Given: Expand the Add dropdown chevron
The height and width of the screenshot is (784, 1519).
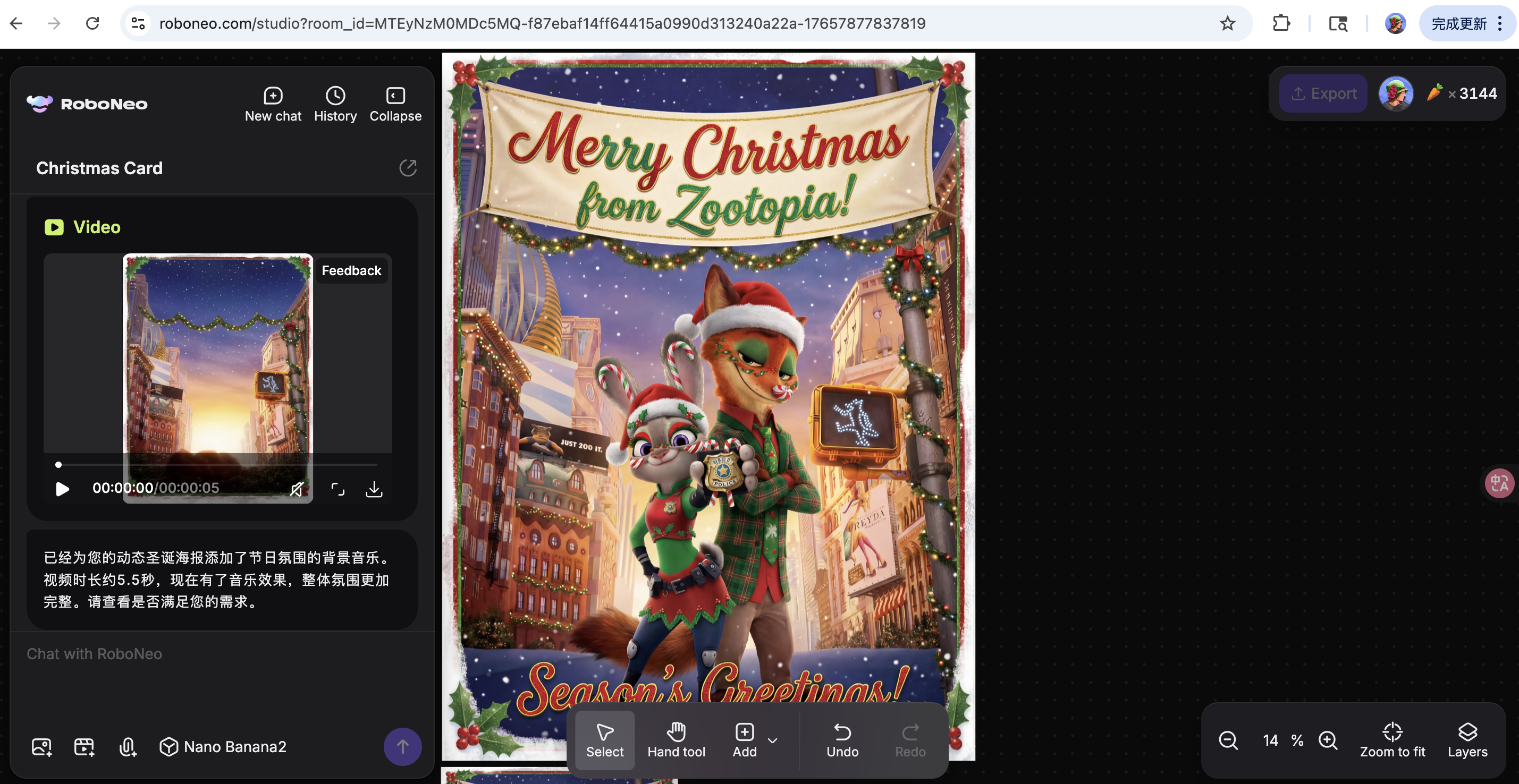Looking at the screenshot, I should (x=772, y=740).
